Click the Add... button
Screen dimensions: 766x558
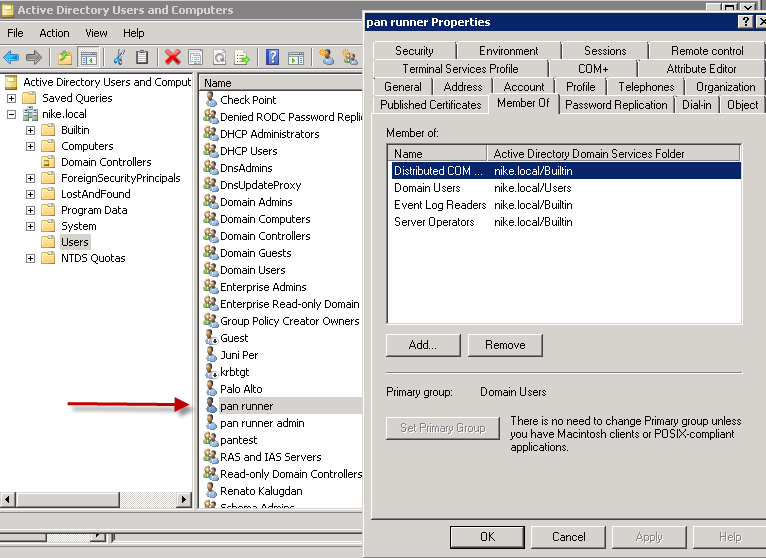tap(423, 345)
